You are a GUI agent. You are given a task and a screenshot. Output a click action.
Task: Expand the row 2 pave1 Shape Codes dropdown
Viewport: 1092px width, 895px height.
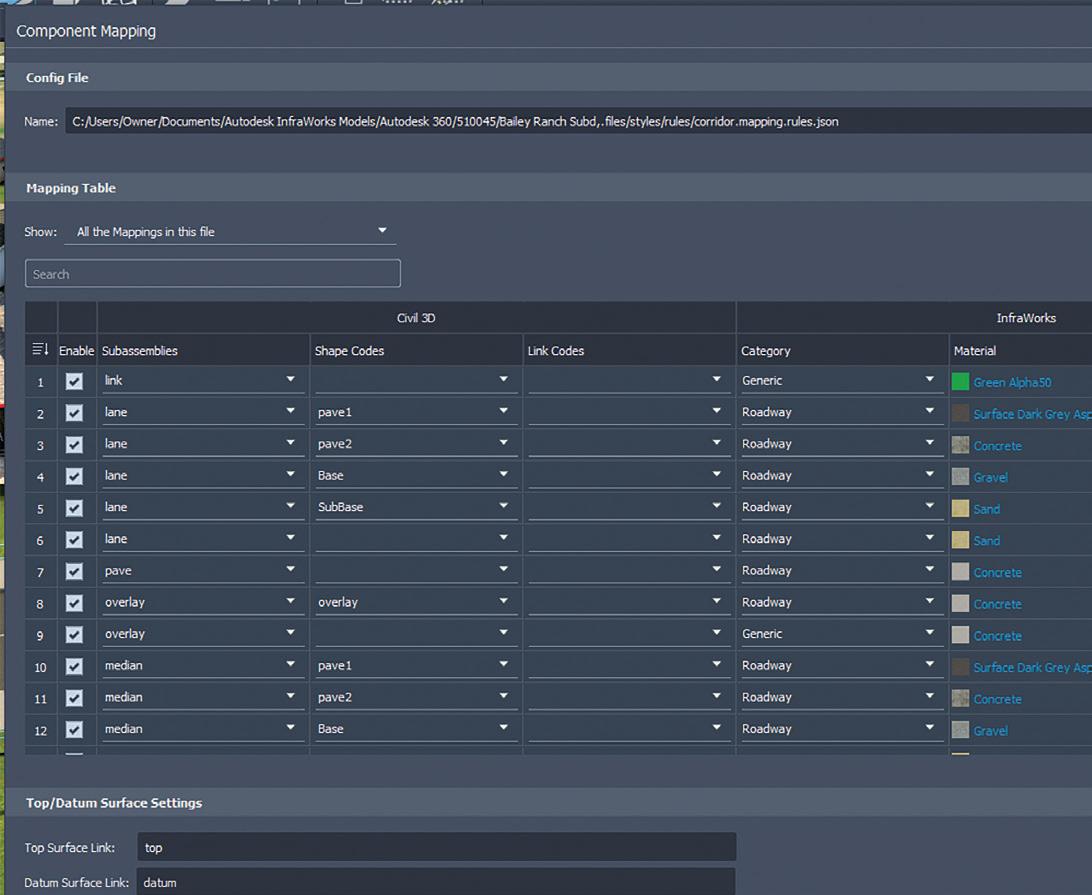416,412
